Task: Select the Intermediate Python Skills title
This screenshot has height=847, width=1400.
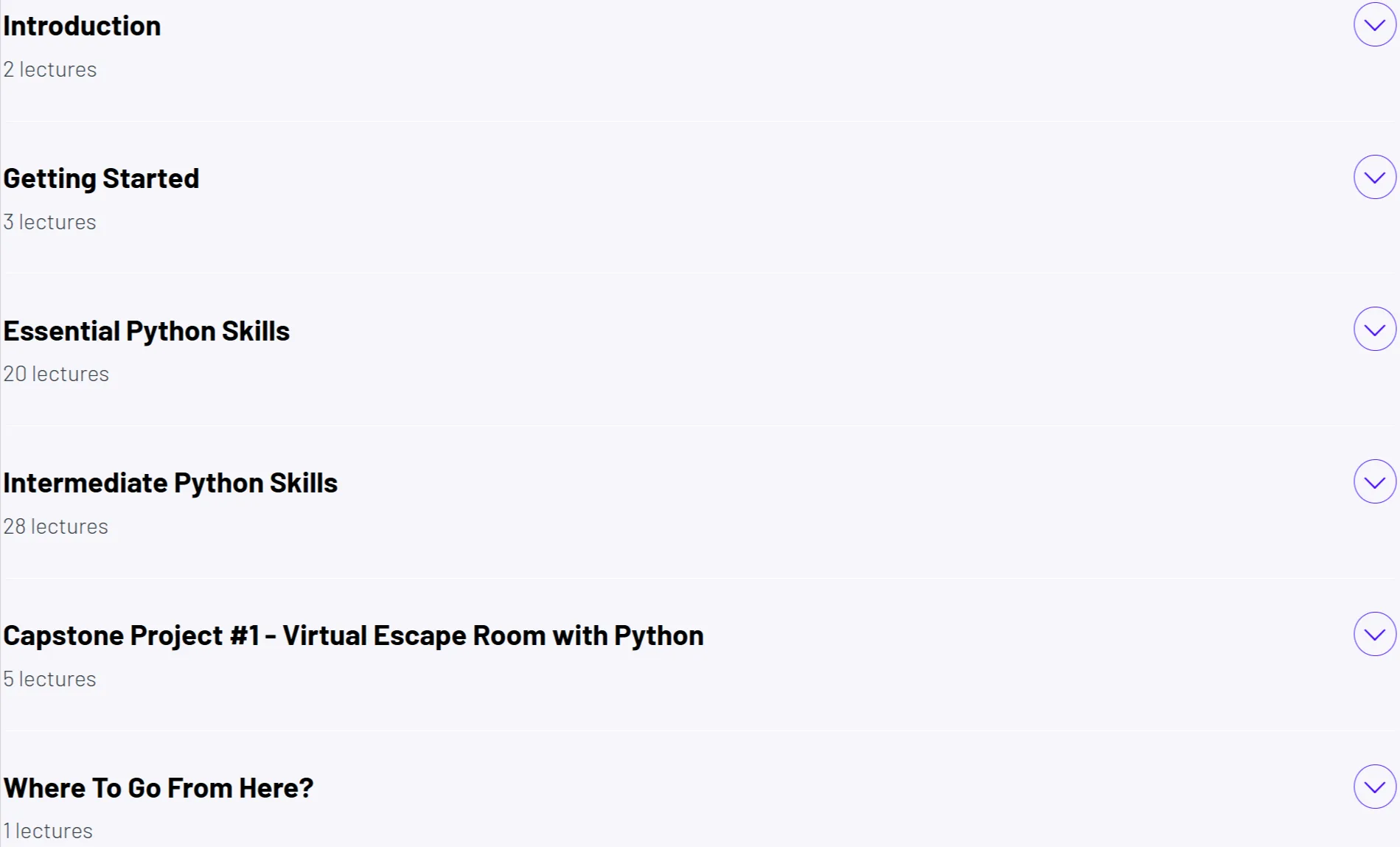Action: click(x=170, y=483)
